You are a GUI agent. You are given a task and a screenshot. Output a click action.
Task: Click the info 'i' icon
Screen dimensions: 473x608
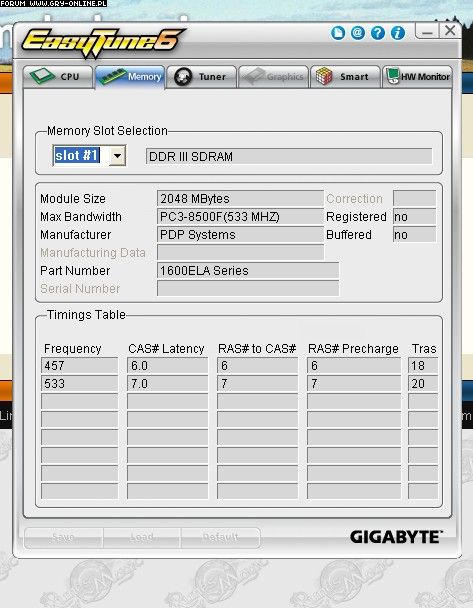398,33
